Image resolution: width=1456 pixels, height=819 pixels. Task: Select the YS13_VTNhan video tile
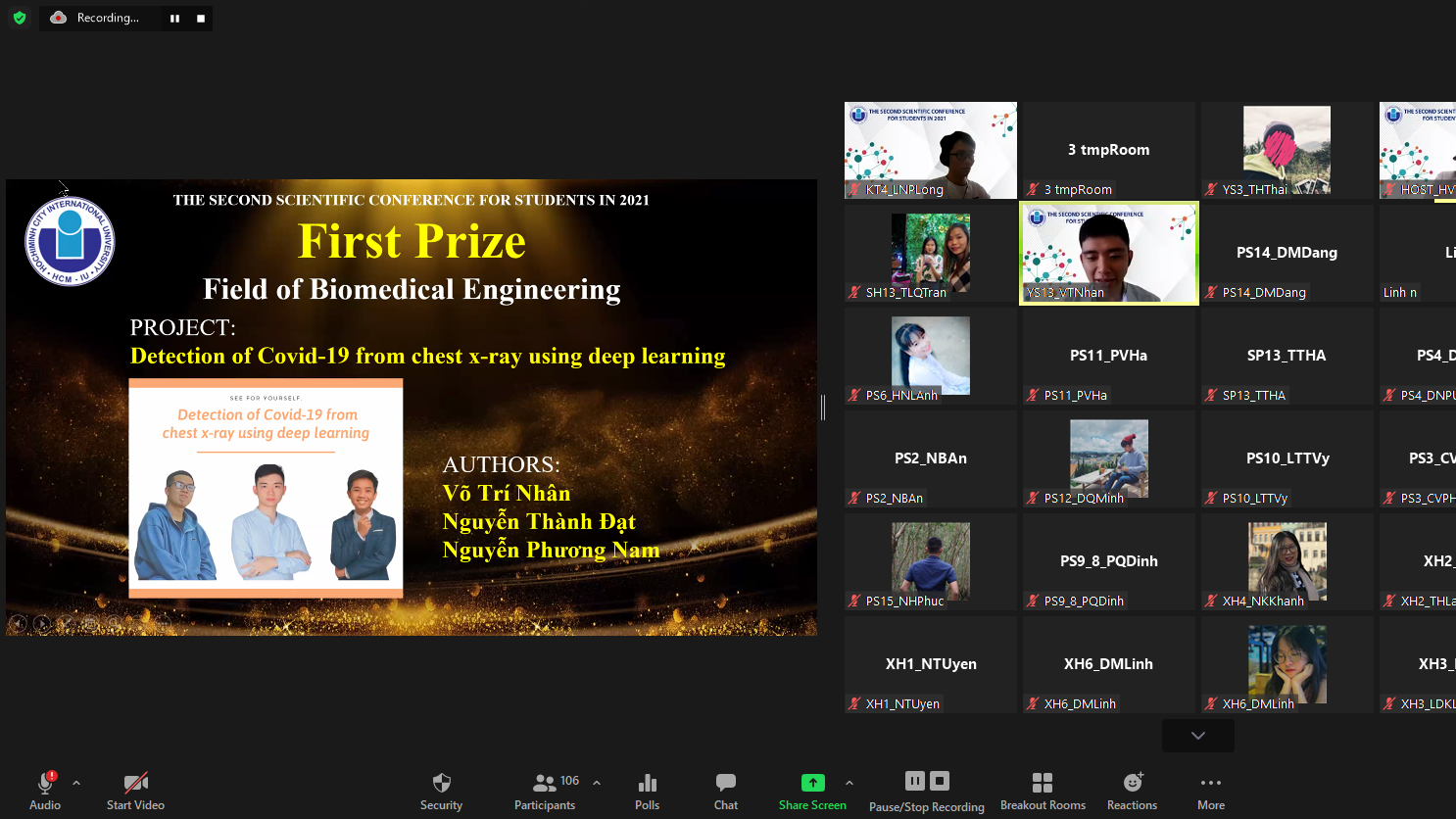click(1108, 253)
